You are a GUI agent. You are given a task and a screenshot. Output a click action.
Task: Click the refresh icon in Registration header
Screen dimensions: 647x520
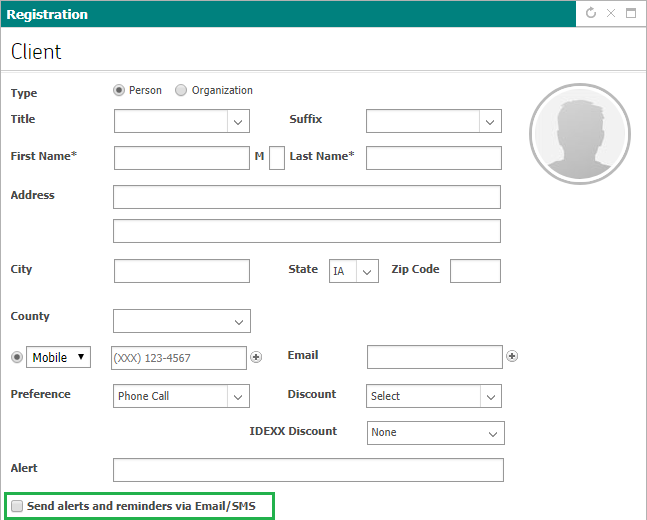(591, 13)
